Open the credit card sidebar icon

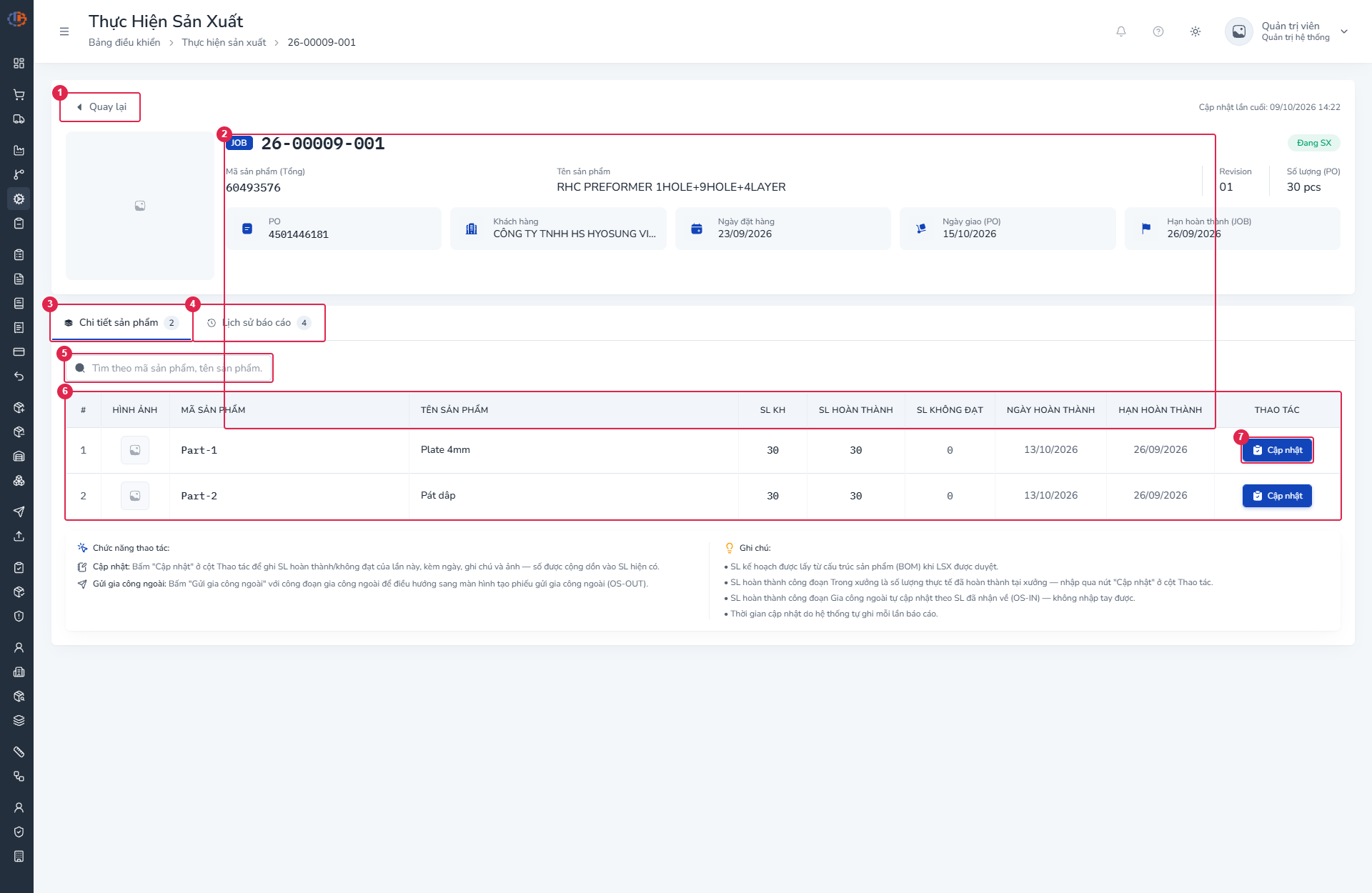(x=19, y=352)
